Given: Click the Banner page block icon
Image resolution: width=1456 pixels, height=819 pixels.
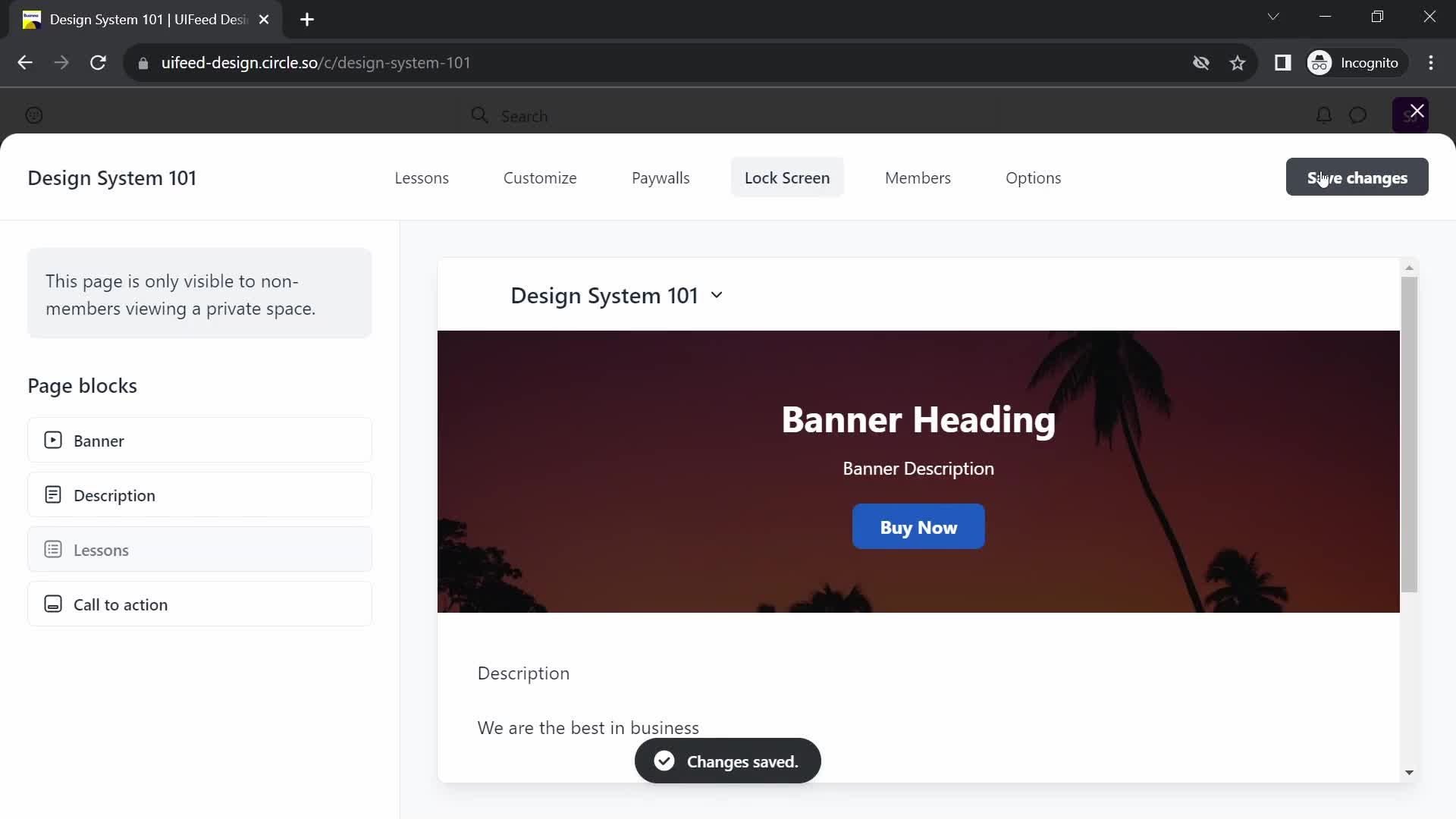Looking at the screenshot, I should tap(52, 441).
